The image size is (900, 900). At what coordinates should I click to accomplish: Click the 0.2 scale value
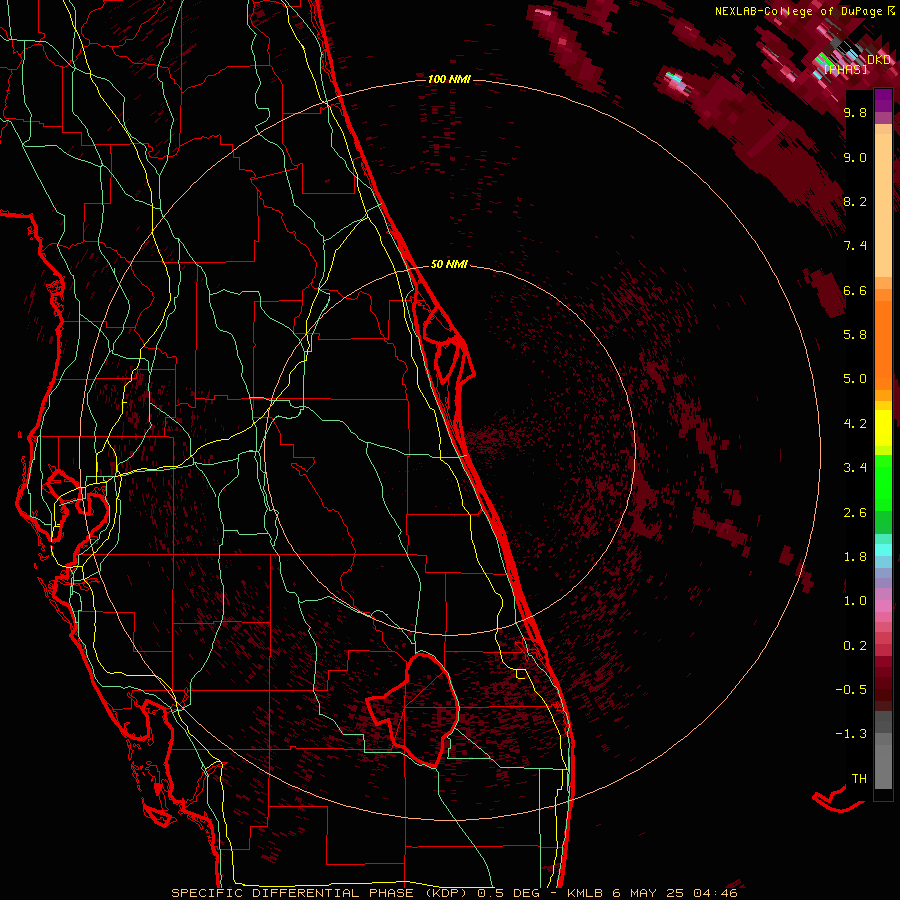855,646
